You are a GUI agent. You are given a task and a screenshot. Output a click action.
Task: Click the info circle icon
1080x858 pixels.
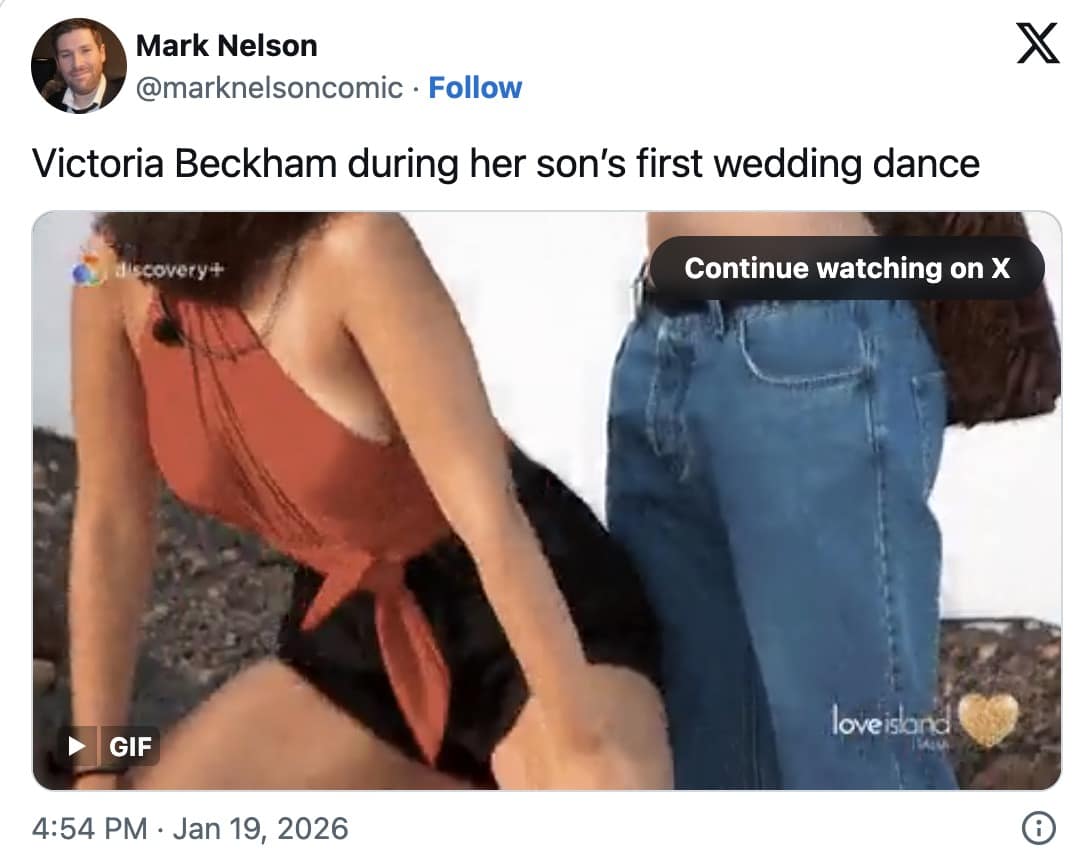[1039, 828]
